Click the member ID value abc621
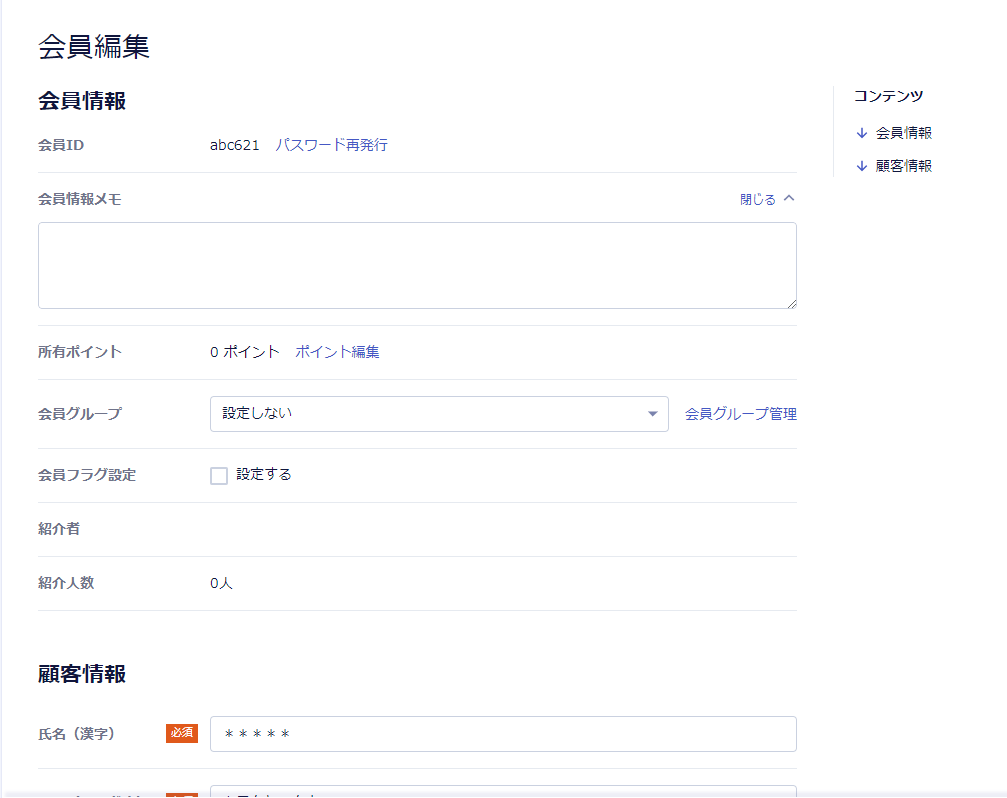Image resolution: width=1007 pixels, height=798 pixels. click(x=234, y=145)
